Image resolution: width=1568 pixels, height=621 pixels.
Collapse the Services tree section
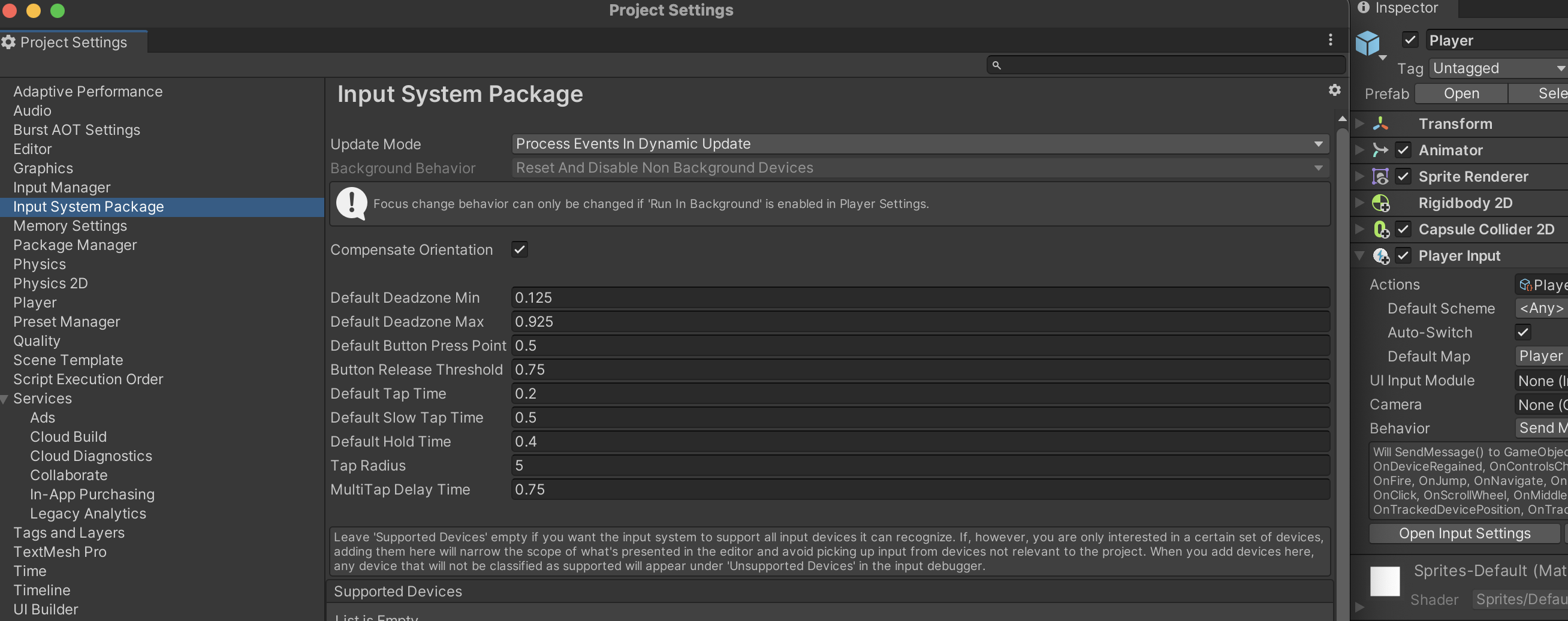tap(4, 399)
